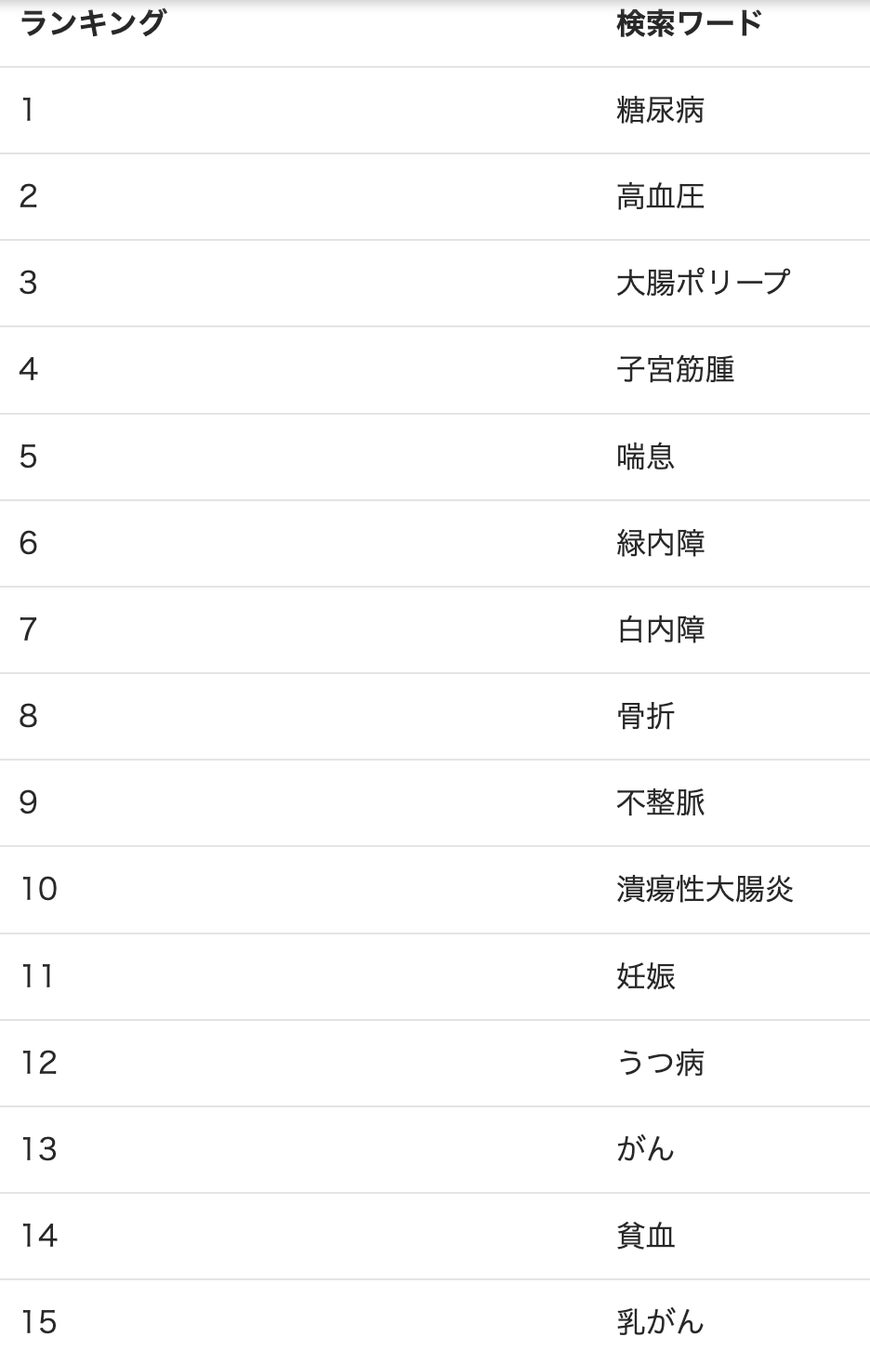Click the 潰瘍性大腸炎 entry
Screen dimensions: 870x1350
pyautogui.click(x=705, y=889)
